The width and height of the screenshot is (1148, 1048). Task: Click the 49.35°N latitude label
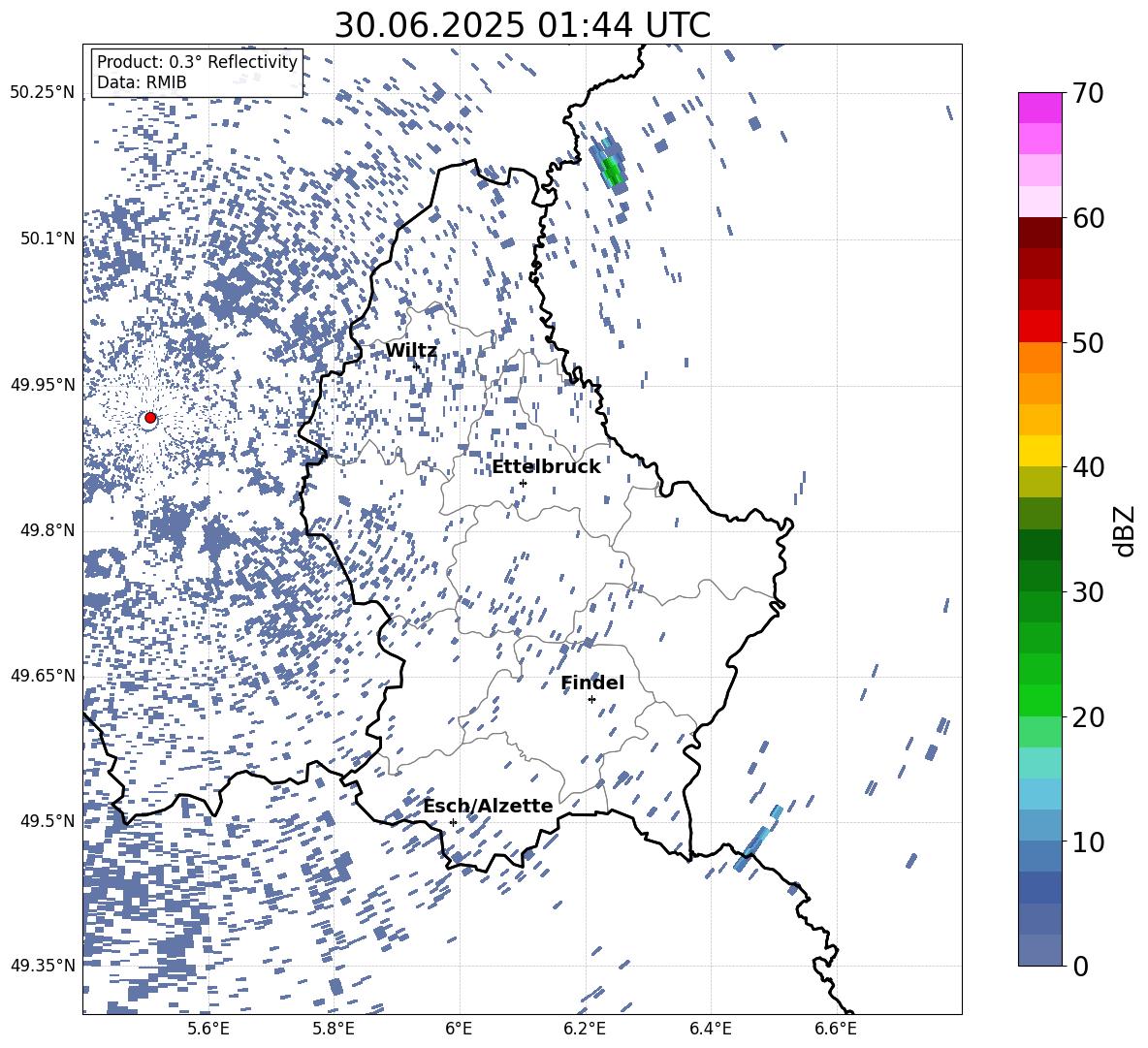point(43,966)
